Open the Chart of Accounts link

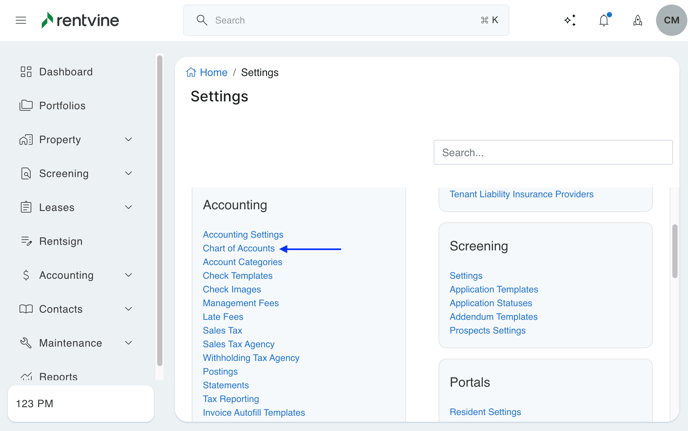238,248
